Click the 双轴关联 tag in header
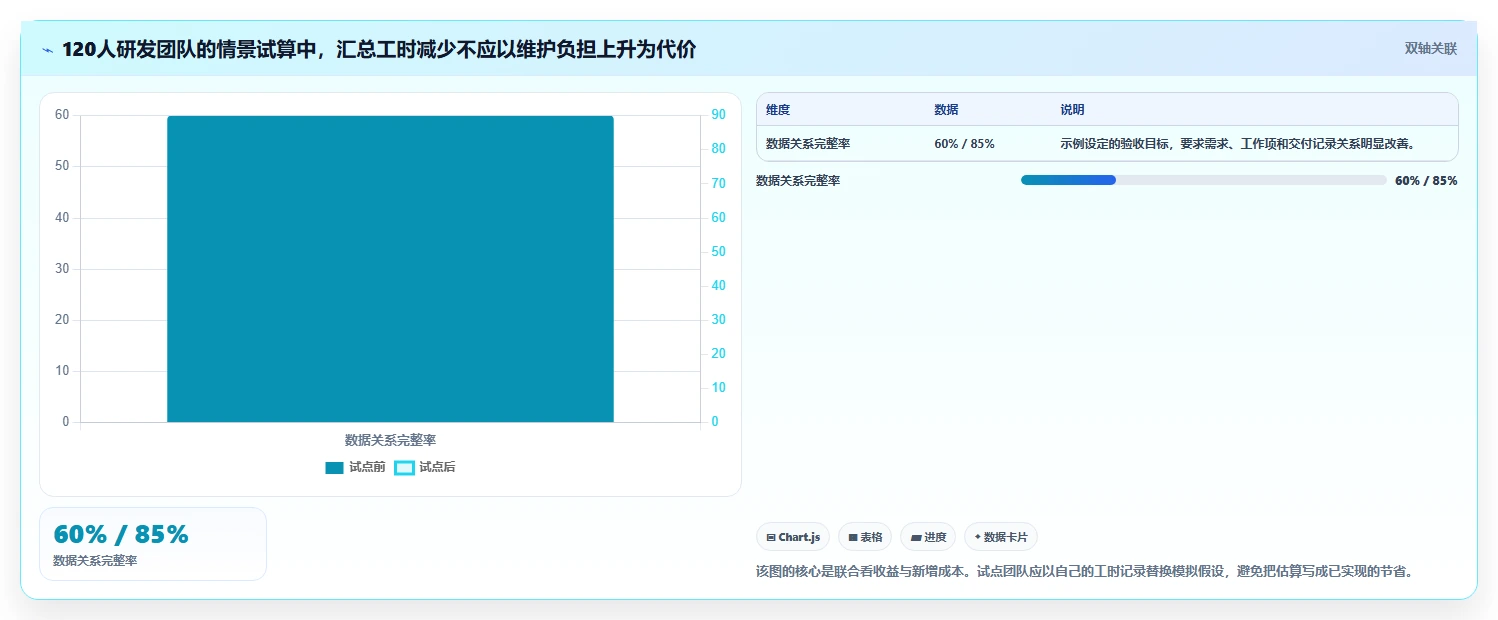 pyautogui.click(x=1431, y=49)
